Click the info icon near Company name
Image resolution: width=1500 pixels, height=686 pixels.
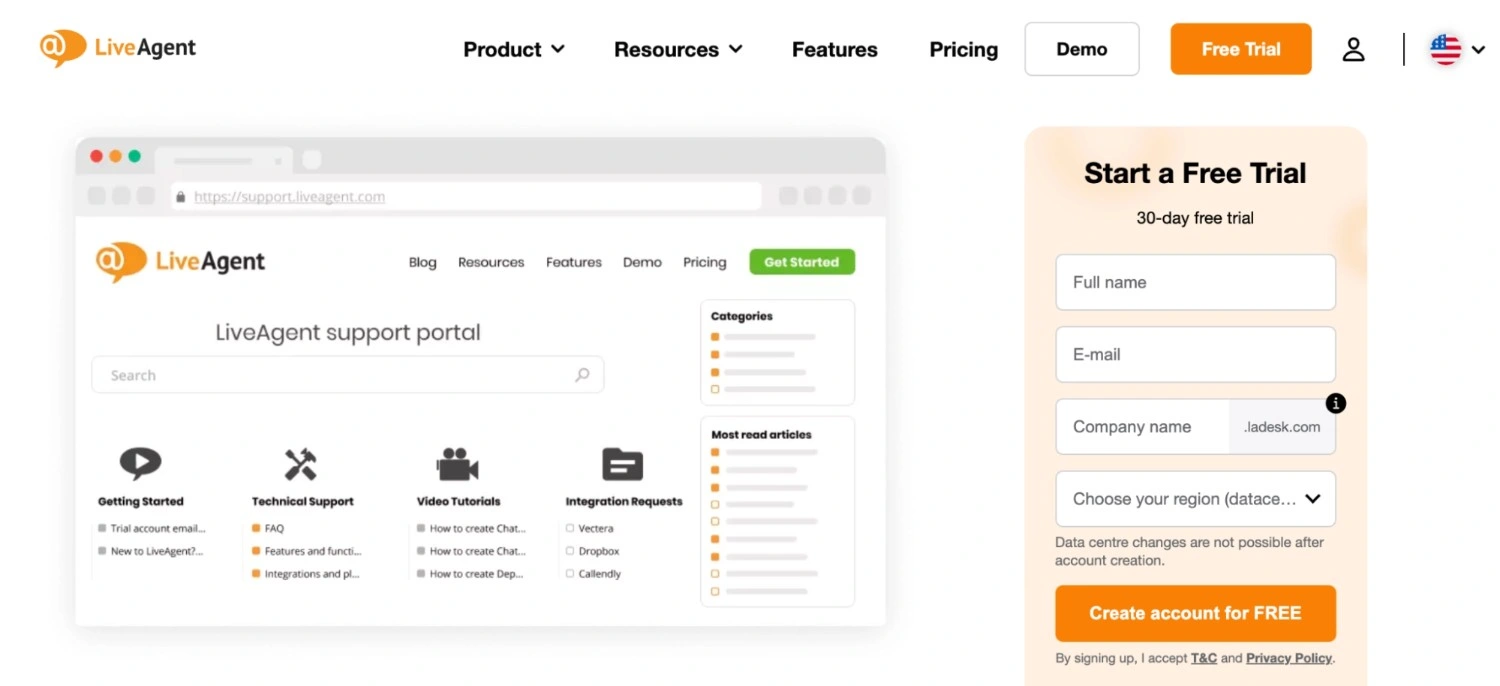pyautogui.click(x=1335, y=403)
